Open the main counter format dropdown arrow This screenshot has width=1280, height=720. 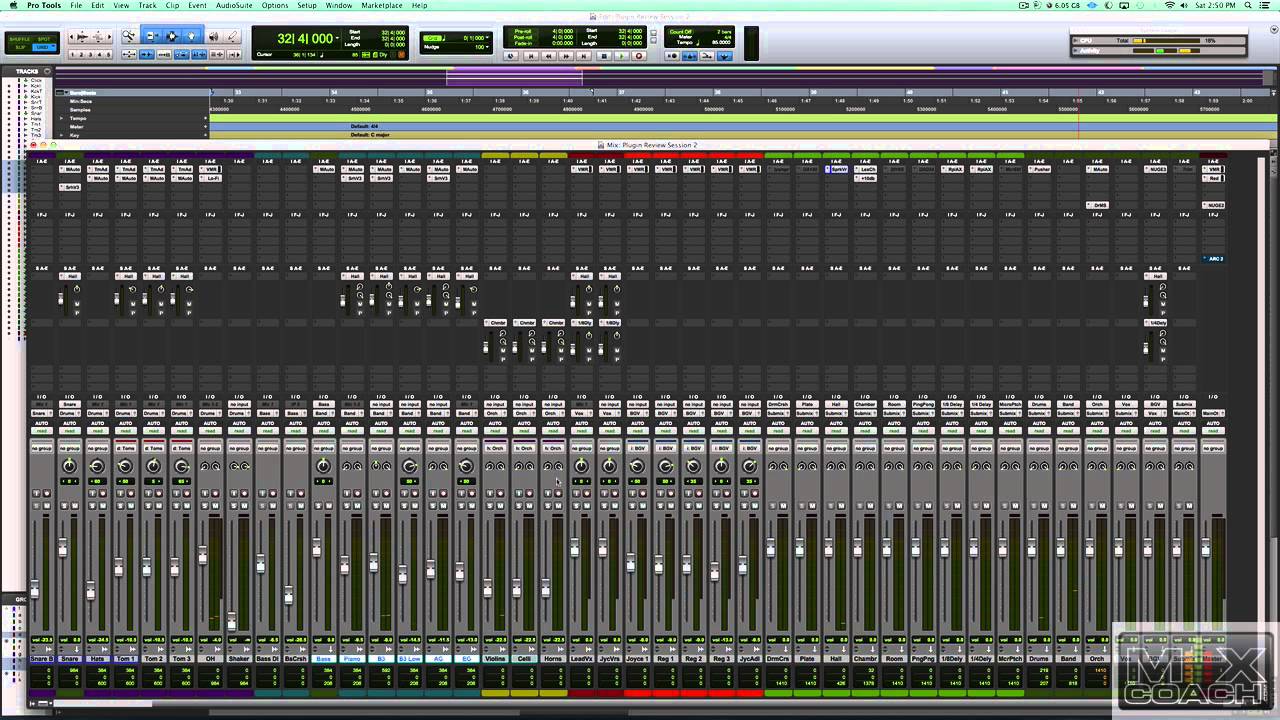click(337, 38)
